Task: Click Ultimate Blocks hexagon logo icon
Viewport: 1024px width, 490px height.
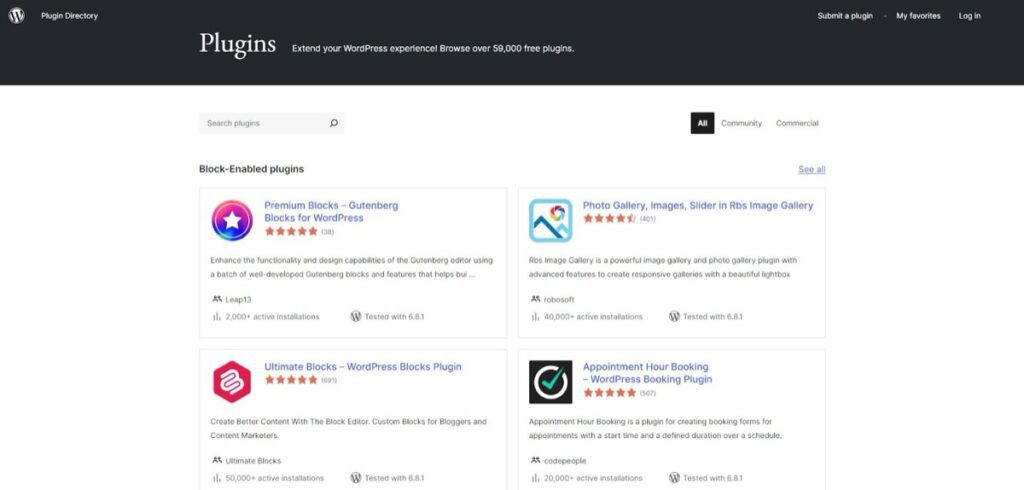Action: pyautogui.click(x=232, y=382)
